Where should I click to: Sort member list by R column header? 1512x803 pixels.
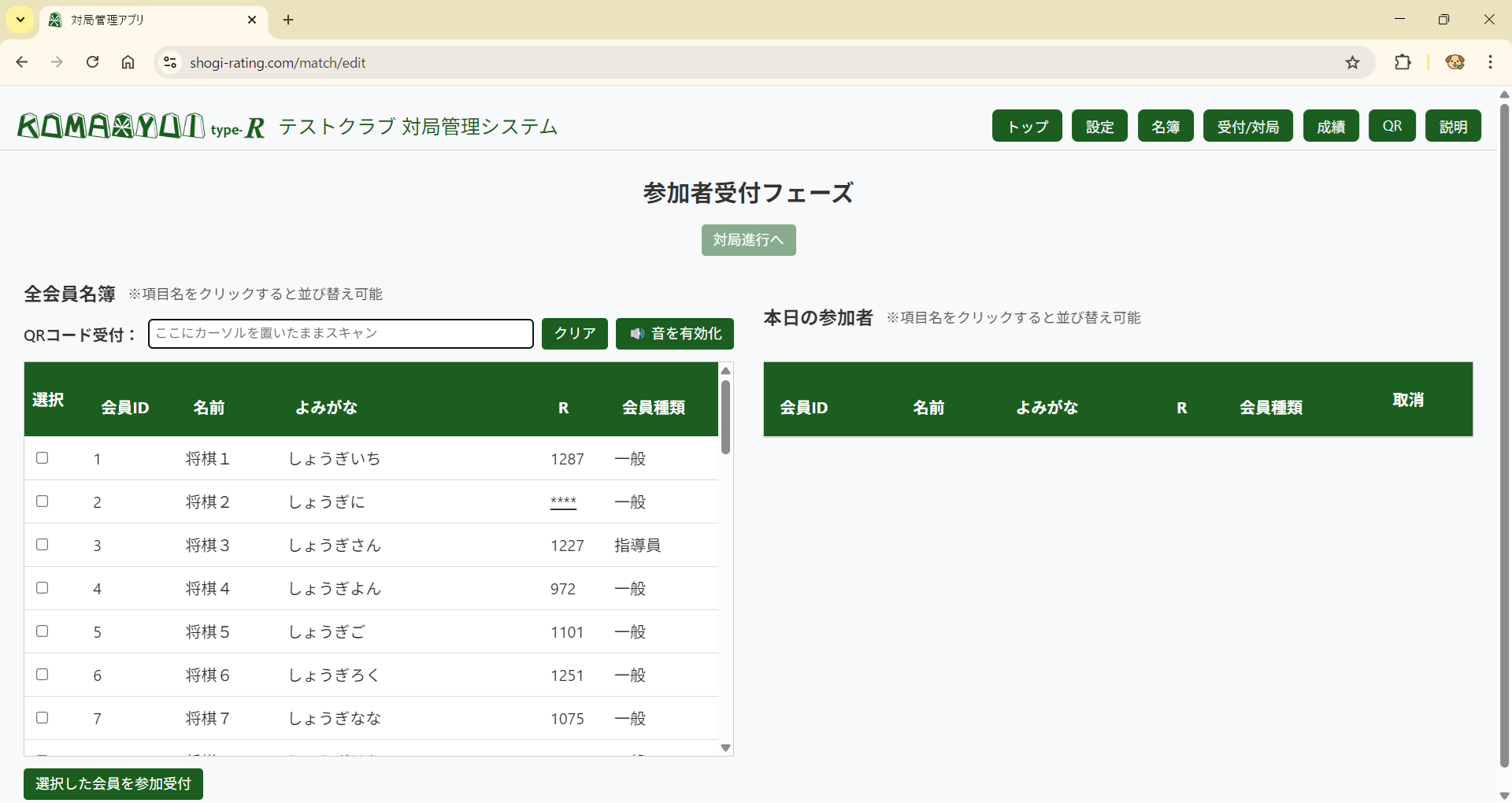click(563, 408)
